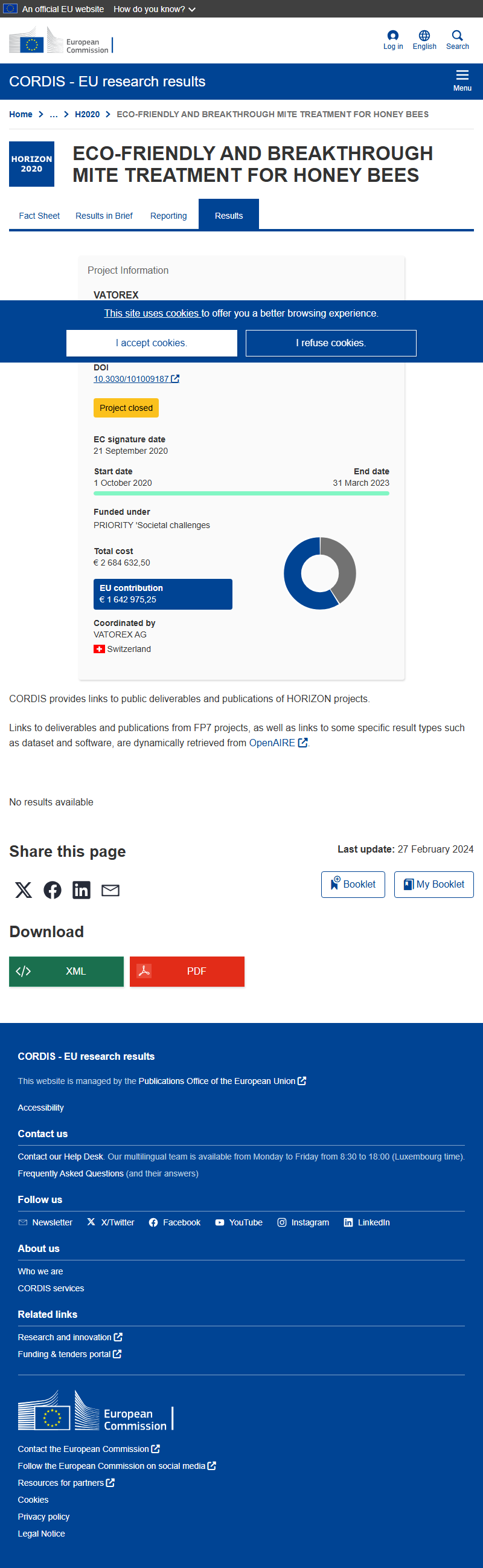
Task: Open the Legal Notice link
Action: tap(42, 1534)
